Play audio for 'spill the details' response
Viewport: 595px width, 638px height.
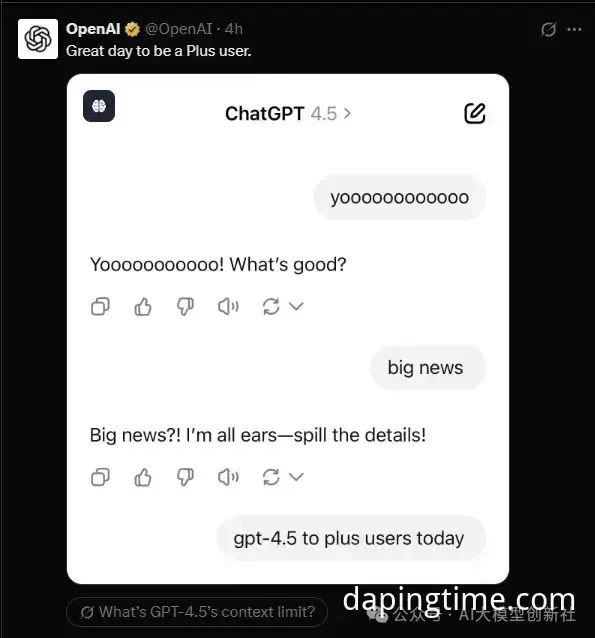(x=228, y=477)
